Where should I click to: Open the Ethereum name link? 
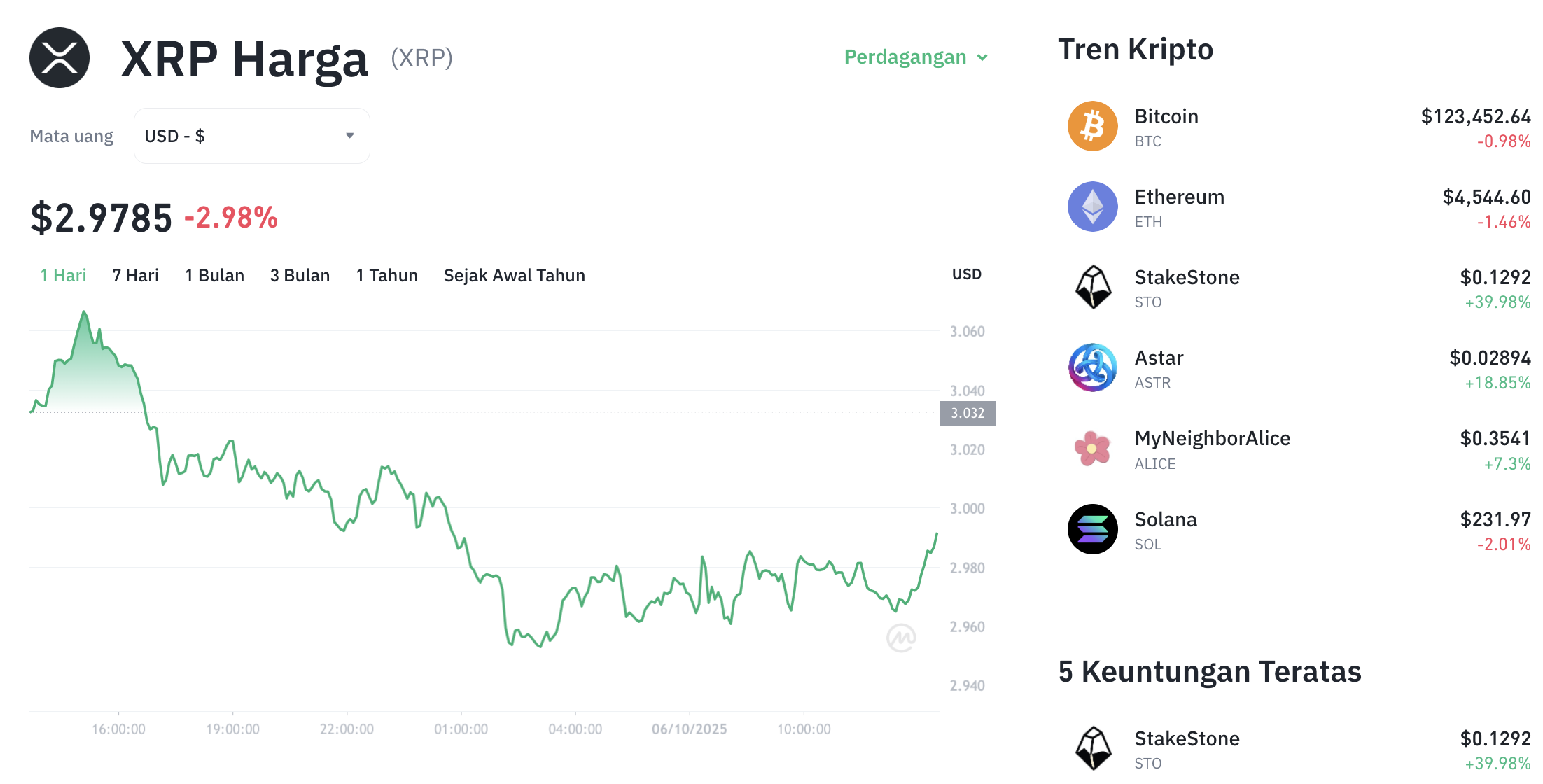point(1179,197)
